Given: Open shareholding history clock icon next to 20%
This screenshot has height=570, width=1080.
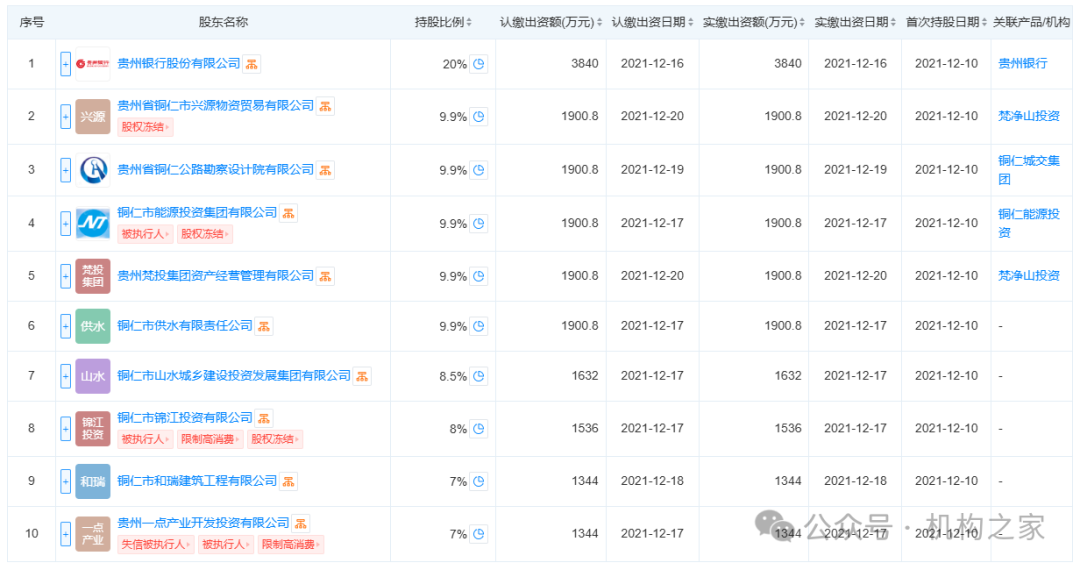Looking at the screenshot, I should (x=479, y=64).
